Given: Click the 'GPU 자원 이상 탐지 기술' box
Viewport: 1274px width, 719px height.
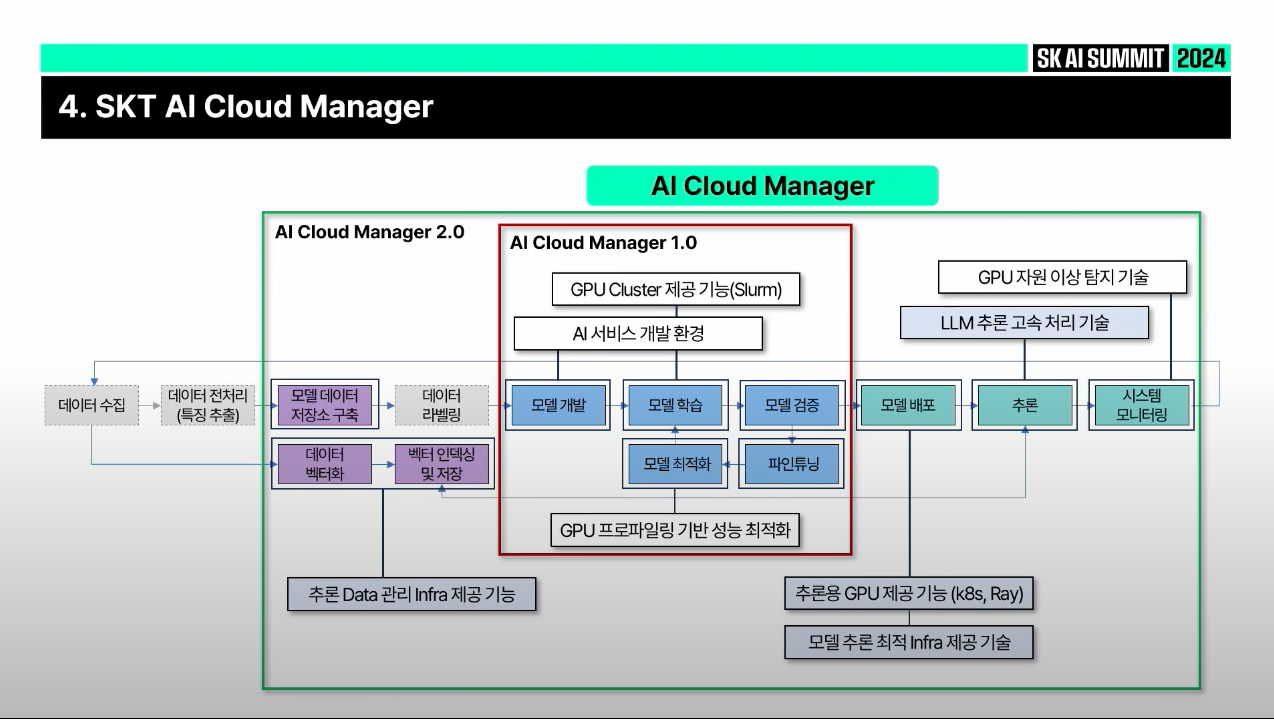Looking at the screenshot, I should 1062,277.
